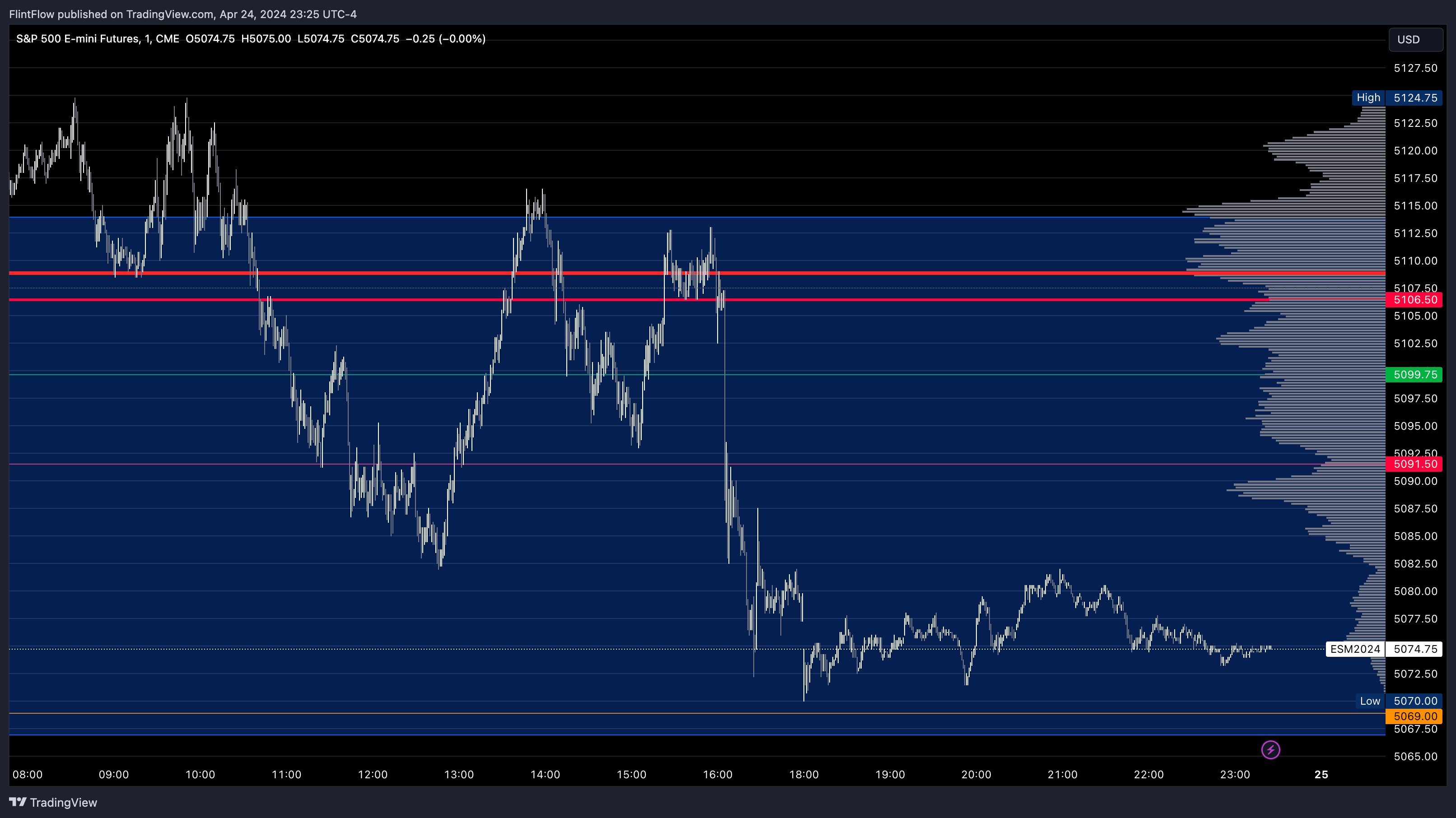Open the FlintFlow published on TradingView.com header
Image resolution: width=1456 pixels, height=818 pixels.
pos(182,14)
